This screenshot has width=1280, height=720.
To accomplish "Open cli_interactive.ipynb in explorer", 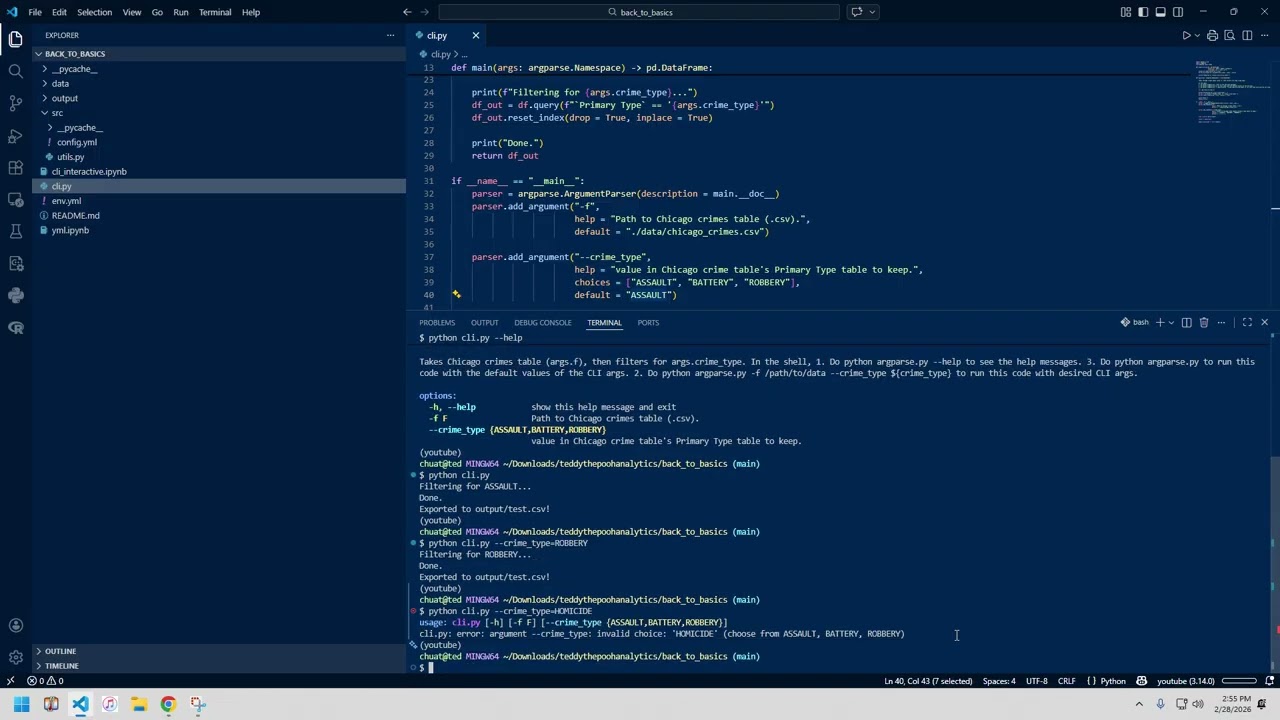I will click(89, 172).
